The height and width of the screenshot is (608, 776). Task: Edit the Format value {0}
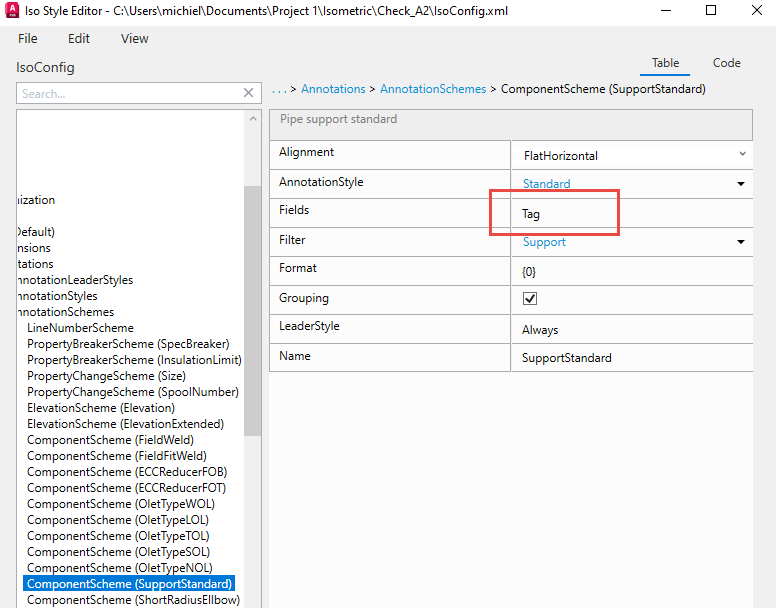(x=632, y=272)
